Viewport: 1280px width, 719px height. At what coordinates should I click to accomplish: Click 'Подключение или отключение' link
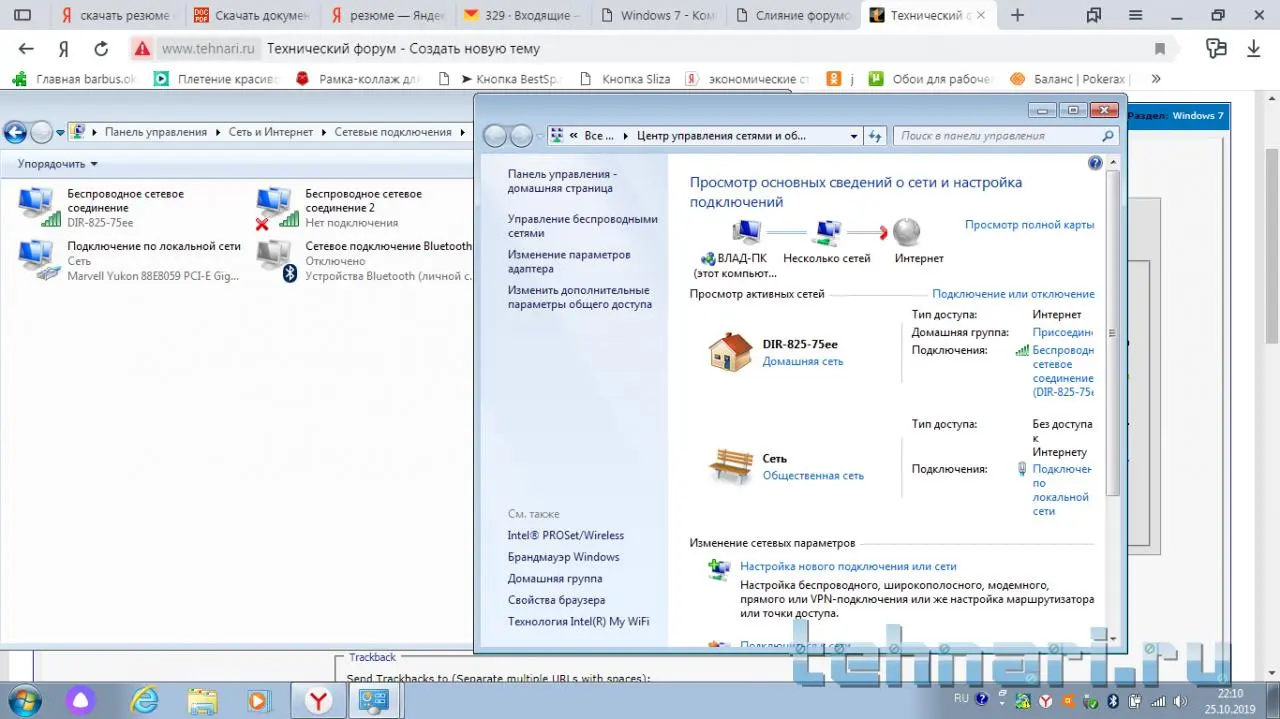point(1013,294)
